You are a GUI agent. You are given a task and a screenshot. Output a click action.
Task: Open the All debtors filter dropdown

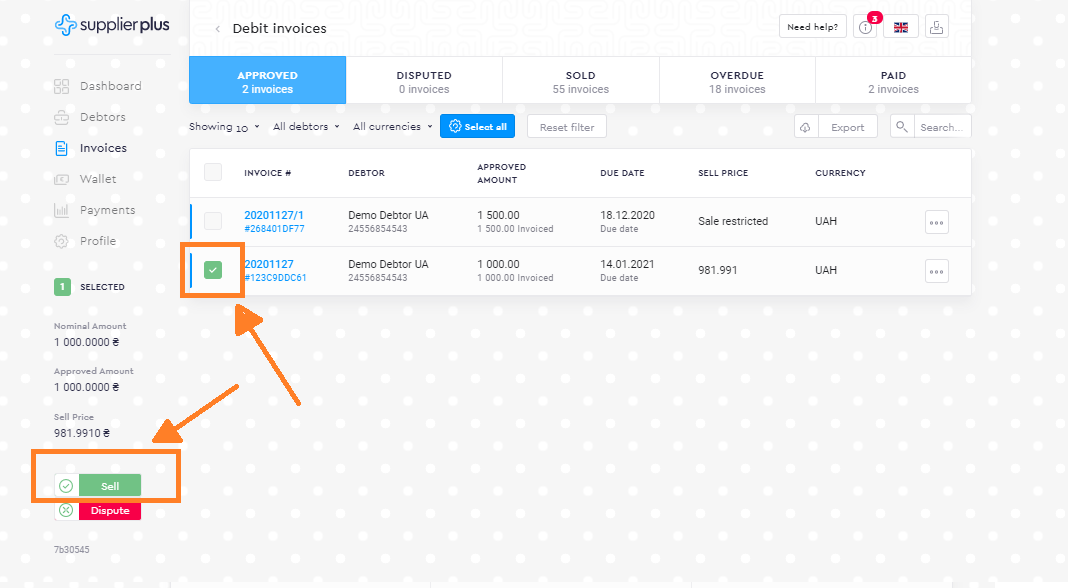point(306,127)
